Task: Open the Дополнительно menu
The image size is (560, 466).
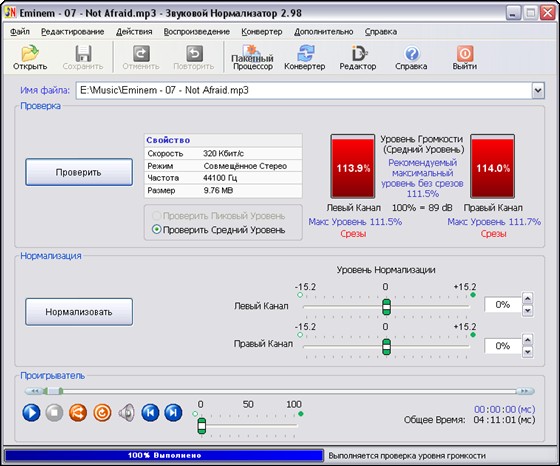Action: coord(324,32)
